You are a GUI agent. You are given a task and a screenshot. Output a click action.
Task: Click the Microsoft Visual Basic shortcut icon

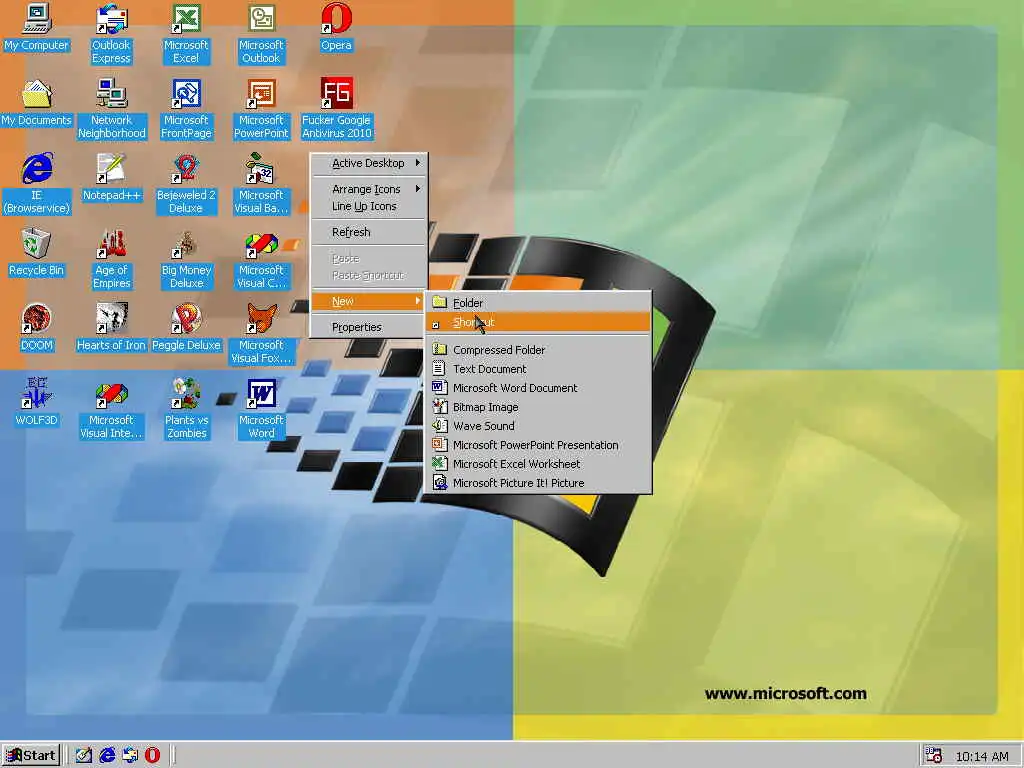[x=261, y=184]
